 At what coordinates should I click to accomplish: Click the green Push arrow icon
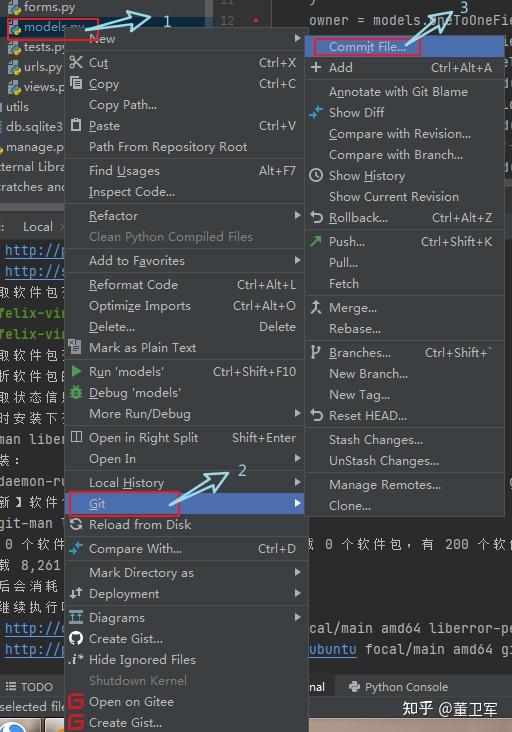click(316, 241)
